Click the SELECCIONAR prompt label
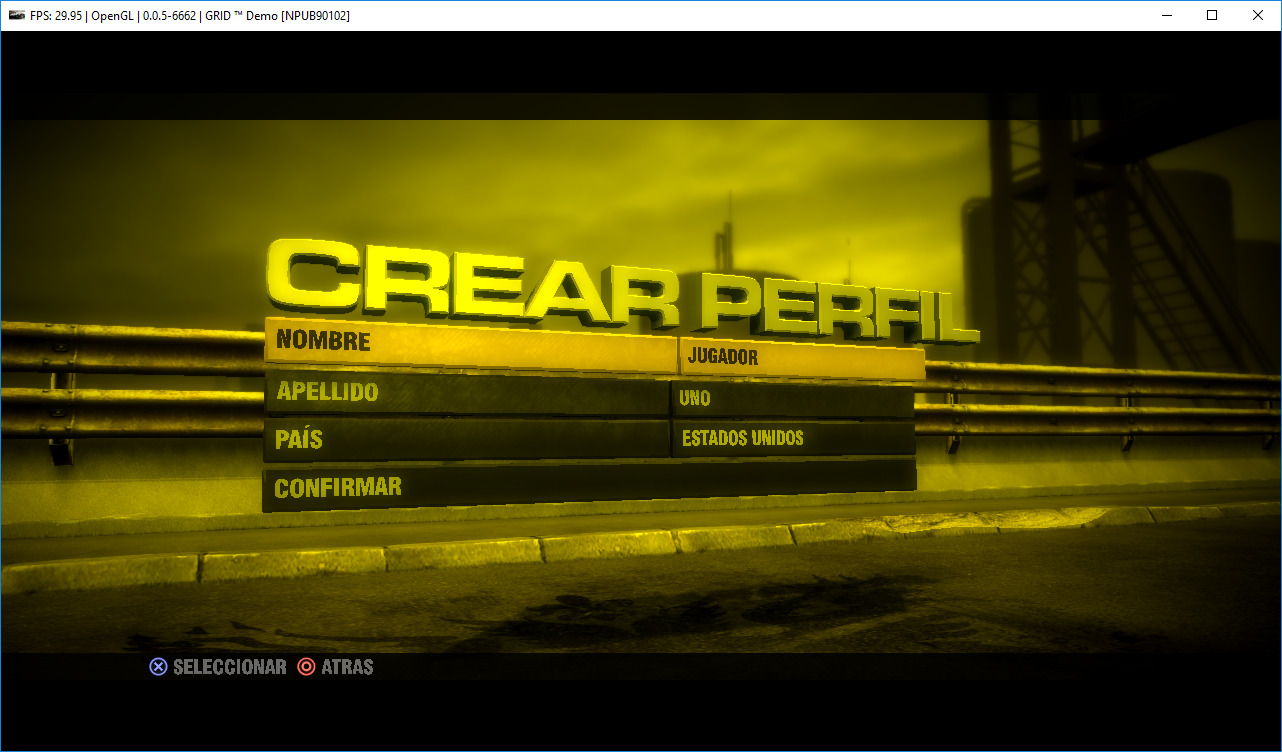 click(230, 667)
